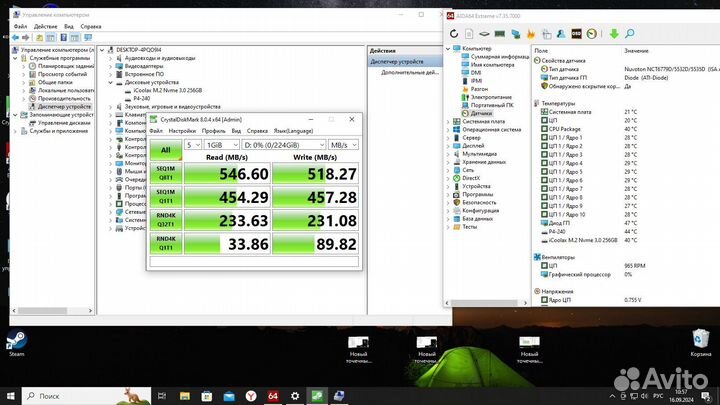Click the up-folder icon in Computer Management toolbar
720x405 pixels.
tap(39, 38)
